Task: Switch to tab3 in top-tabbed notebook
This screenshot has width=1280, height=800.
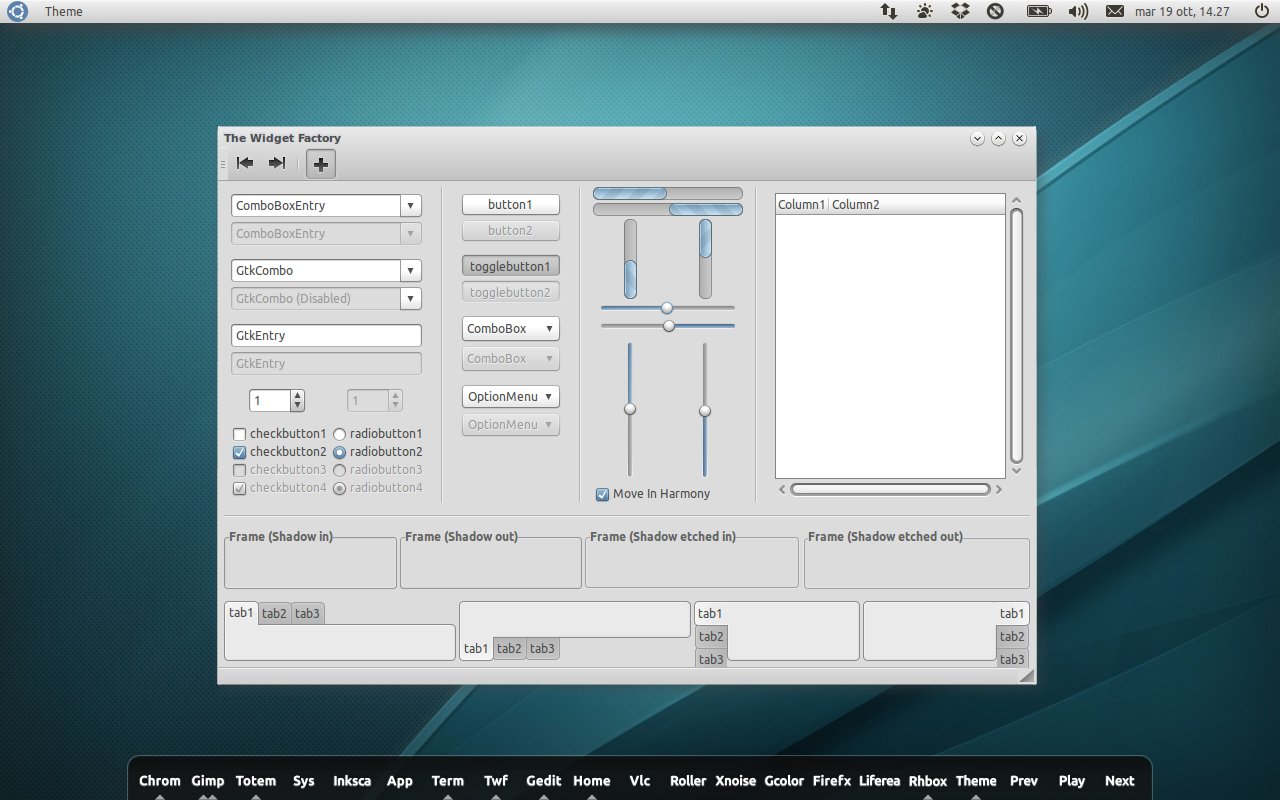Action: (x=307, y=614)
